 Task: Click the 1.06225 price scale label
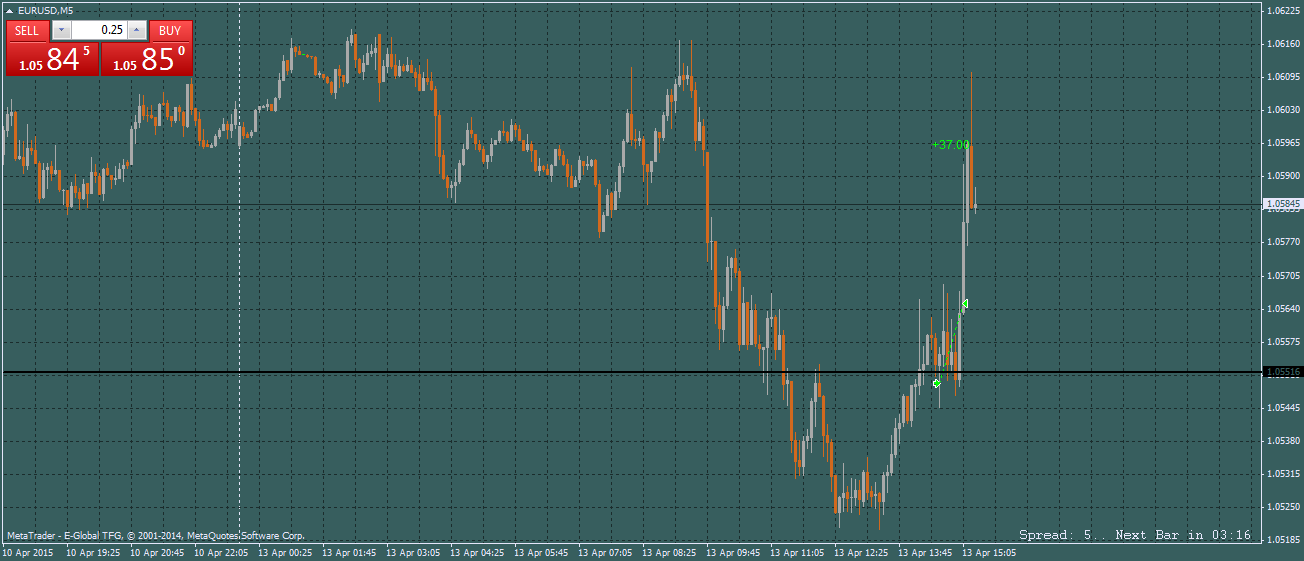point(1282,10)
